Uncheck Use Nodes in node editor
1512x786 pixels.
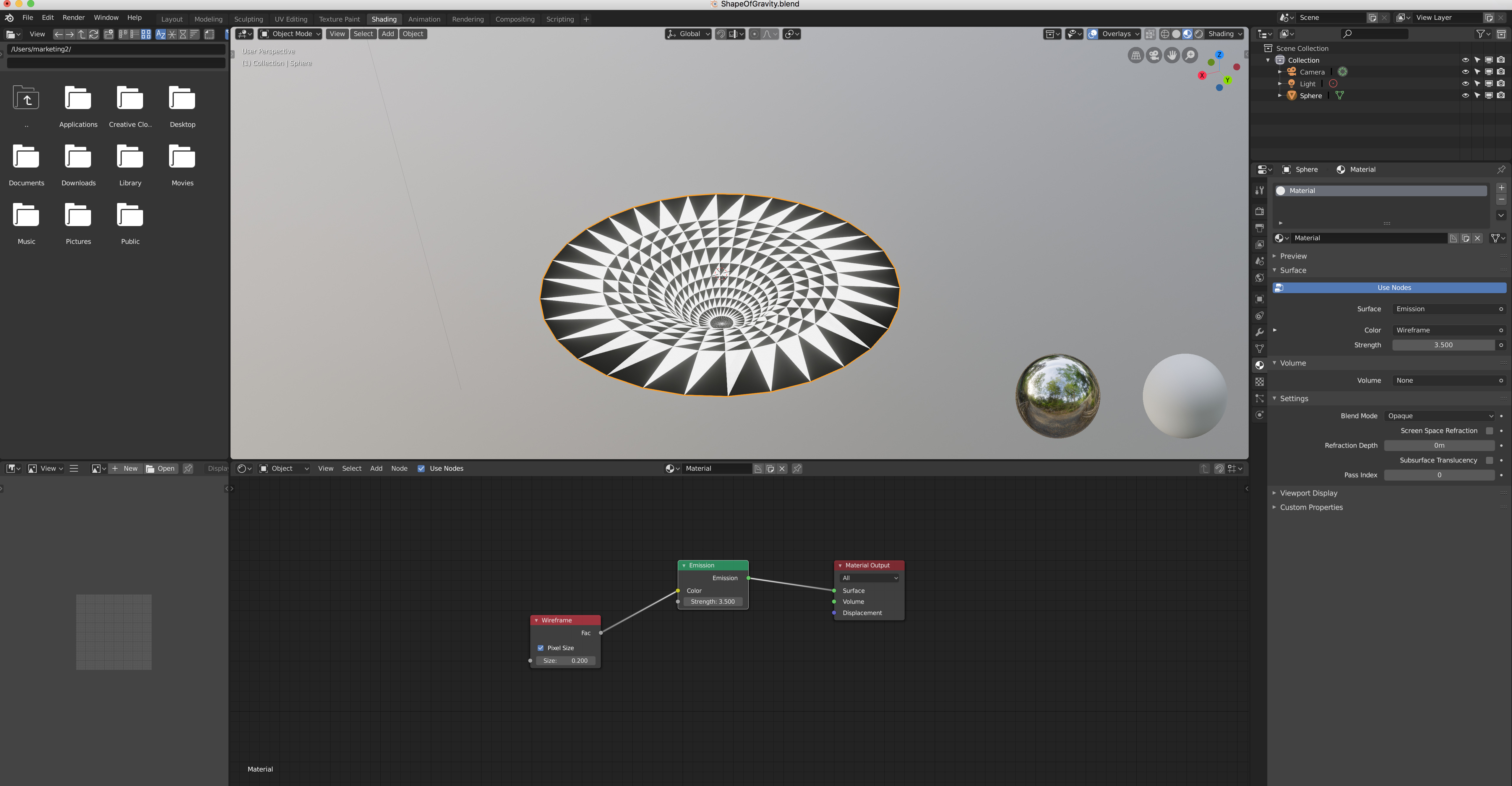pos(421,468)
